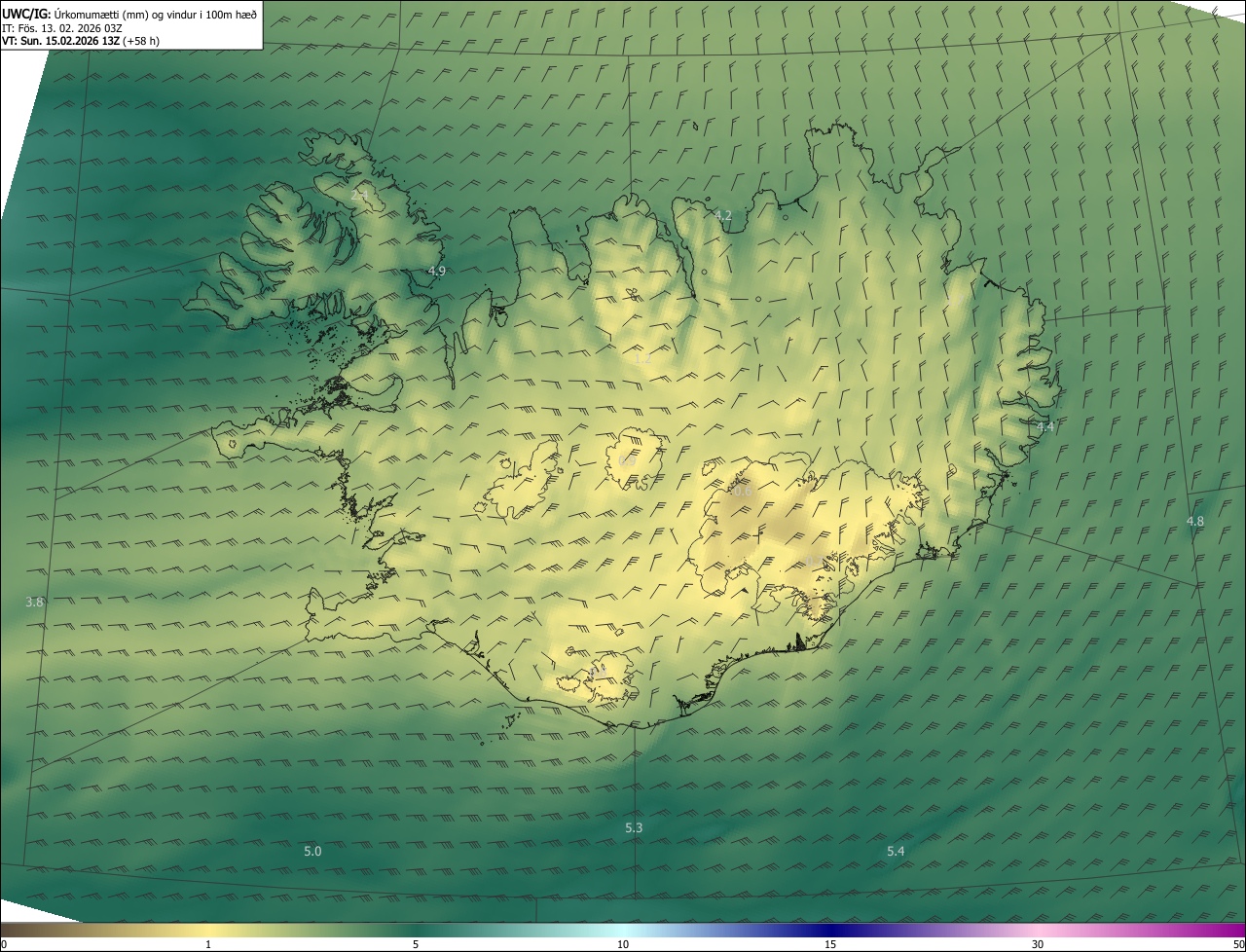Click the 'UWC/IG: Úrkomumætti (mm)' title line

[x=129, y=14]
